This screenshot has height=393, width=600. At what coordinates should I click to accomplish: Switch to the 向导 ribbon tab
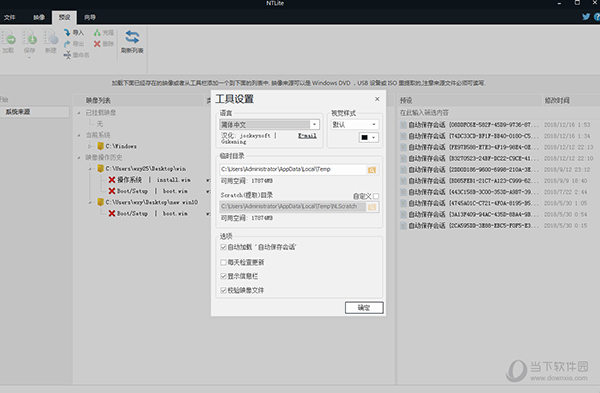pos(90,17)
